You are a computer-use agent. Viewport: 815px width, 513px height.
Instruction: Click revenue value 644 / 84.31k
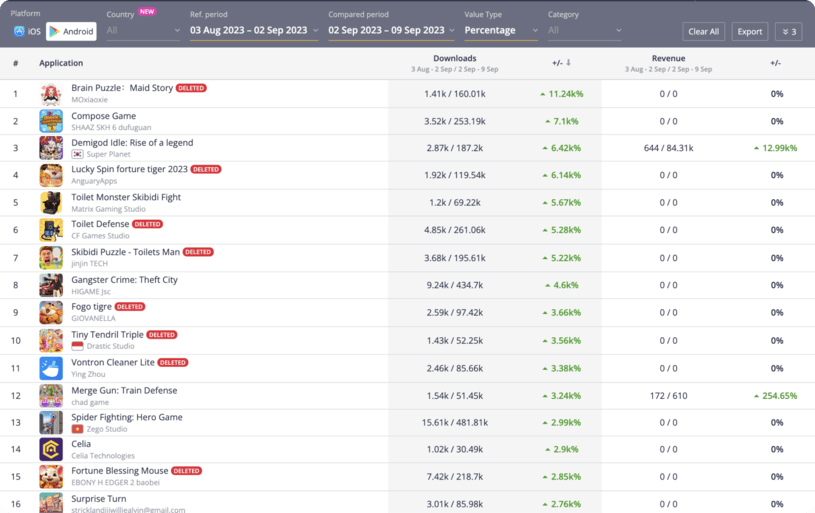tap(668, 148)
